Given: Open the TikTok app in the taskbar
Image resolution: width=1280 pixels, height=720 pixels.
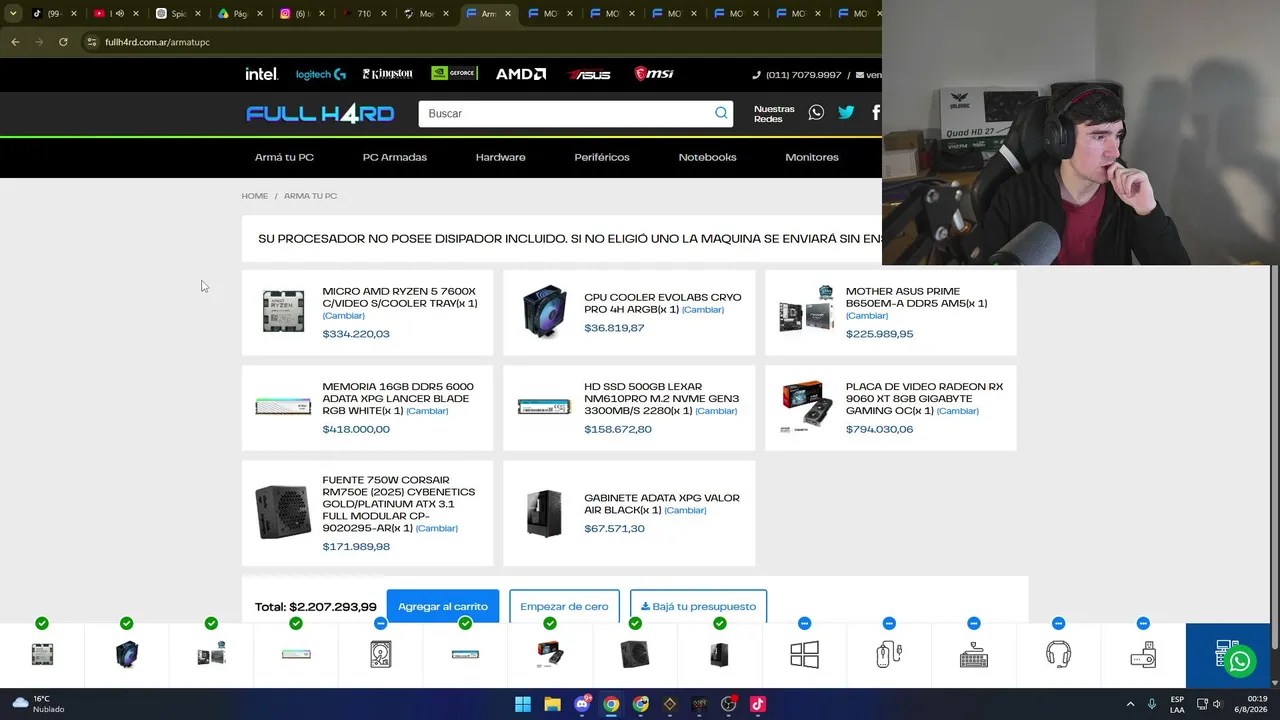Looking at the screenshot, I should (758, 704).
